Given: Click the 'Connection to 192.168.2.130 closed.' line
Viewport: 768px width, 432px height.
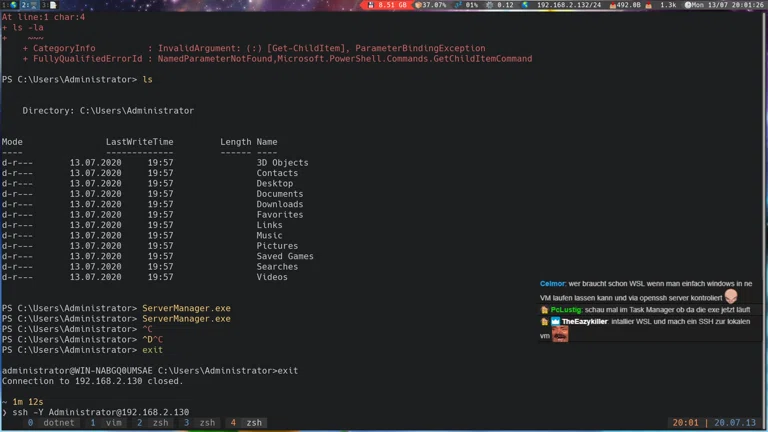Looking at the screenshot, I should click(x=92, y=381).
